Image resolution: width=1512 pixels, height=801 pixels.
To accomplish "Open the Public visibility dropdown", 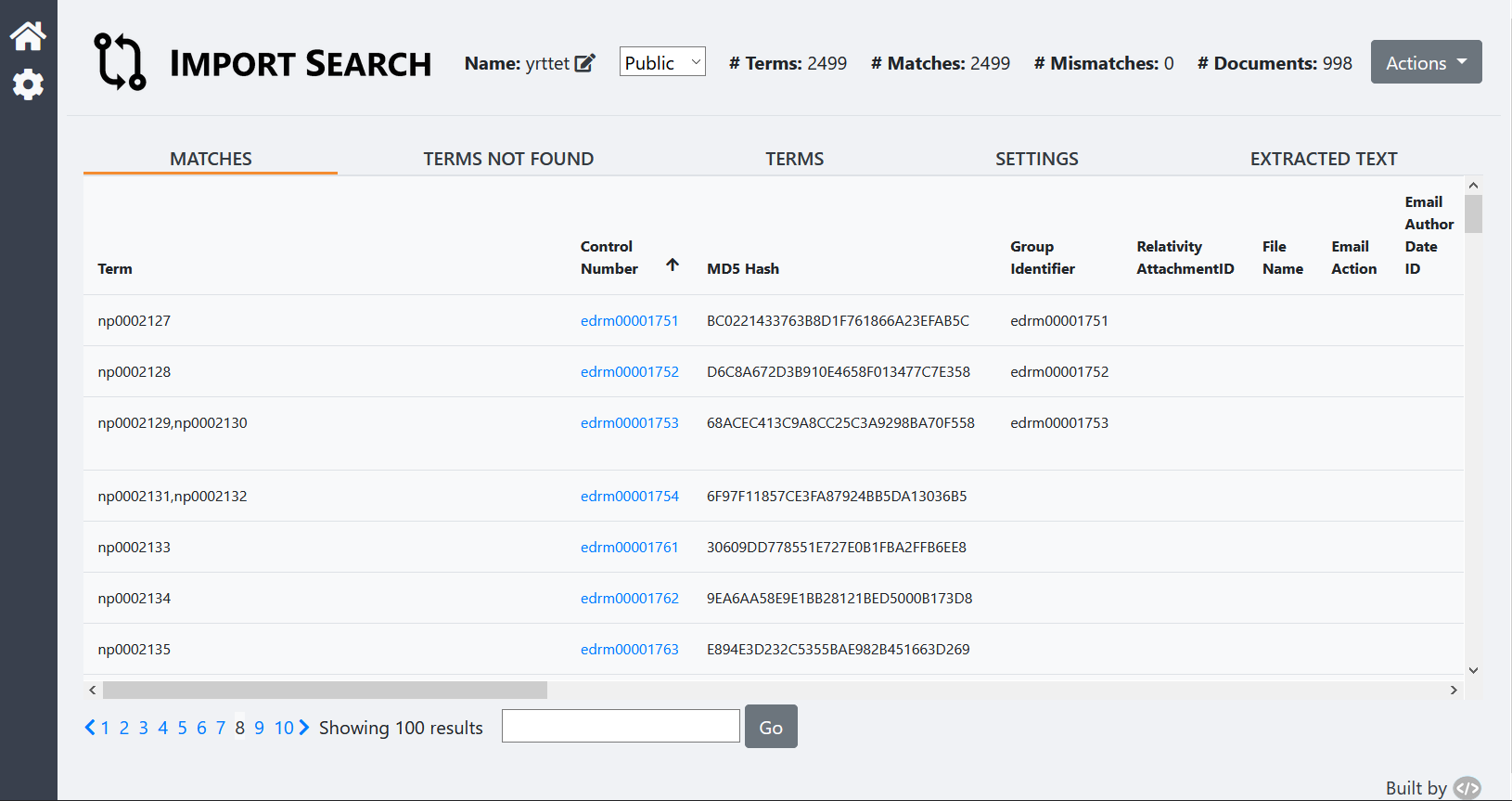I will tap(662, 62).
